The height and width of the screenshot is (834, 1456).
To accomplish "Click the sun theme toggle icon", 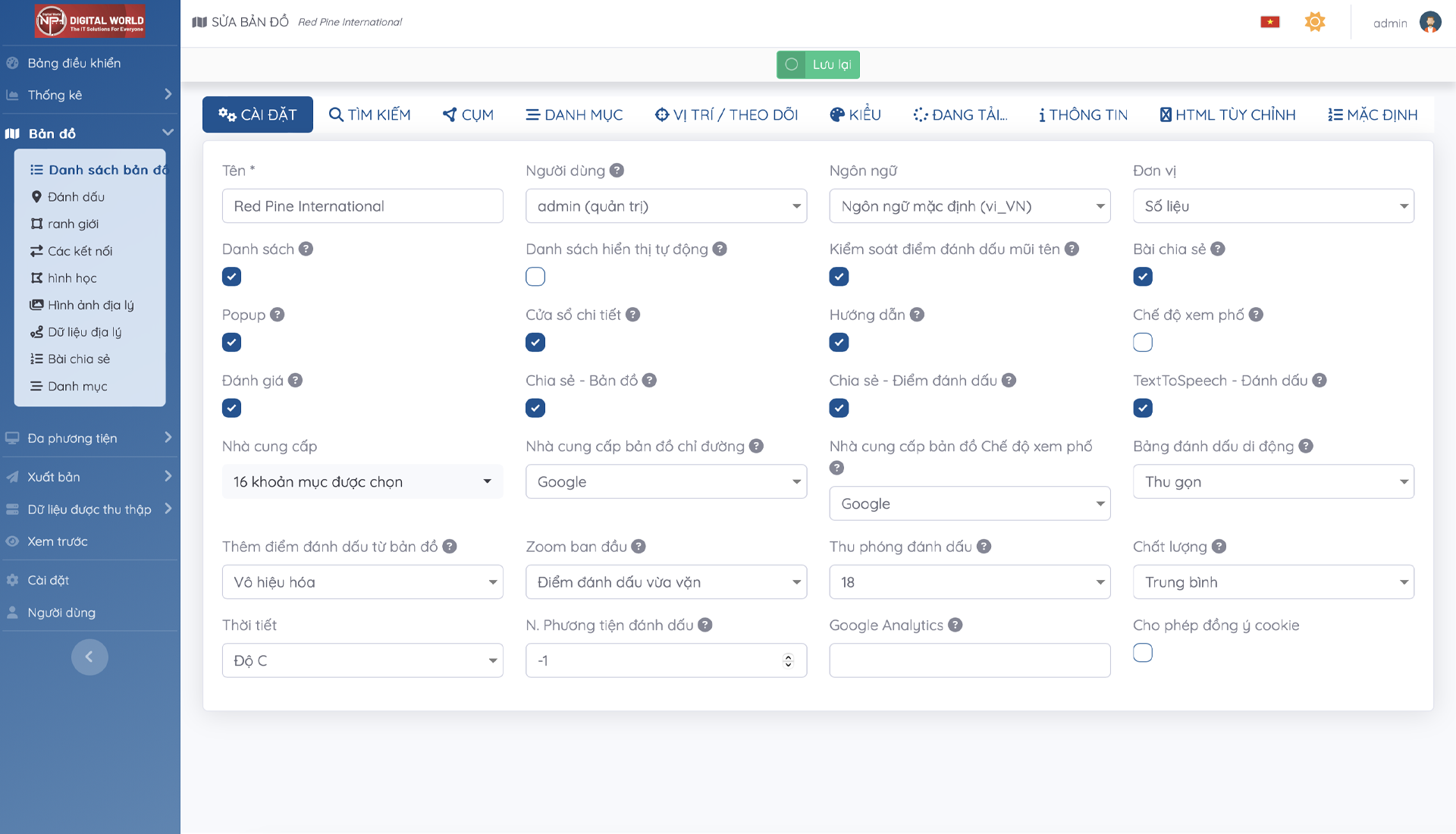I will pos(1314,22).
